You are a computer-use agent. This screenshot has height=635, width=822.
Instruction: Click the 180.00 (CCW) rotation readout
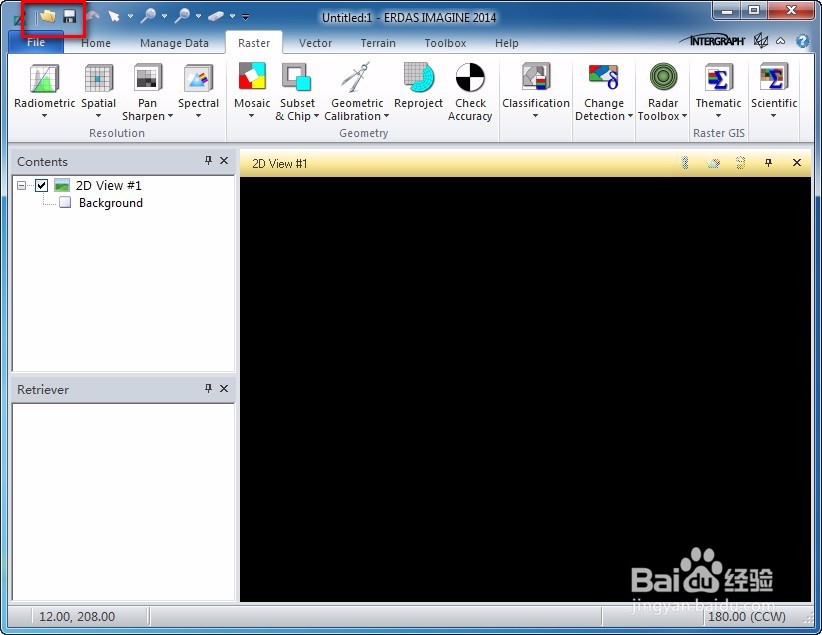pyautogui.click(x=747, y=617)
